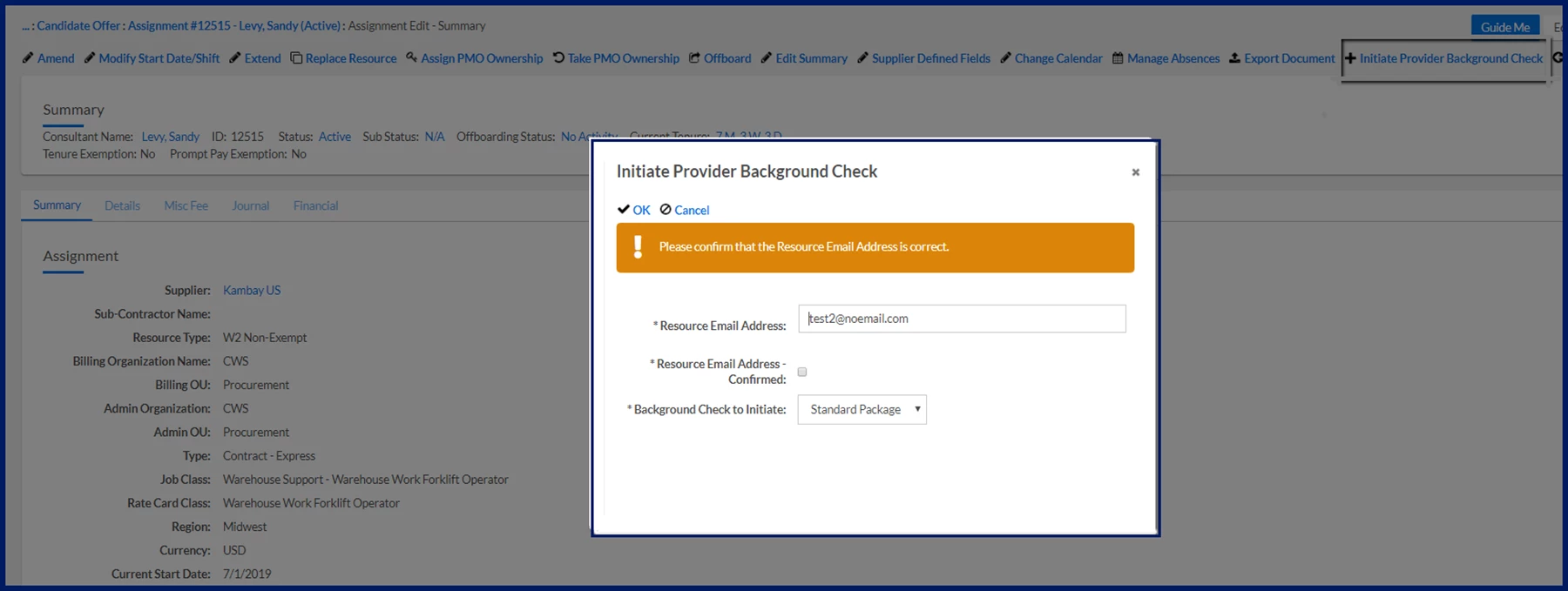
Task: Switch to the Details tab
Action: 122,206
